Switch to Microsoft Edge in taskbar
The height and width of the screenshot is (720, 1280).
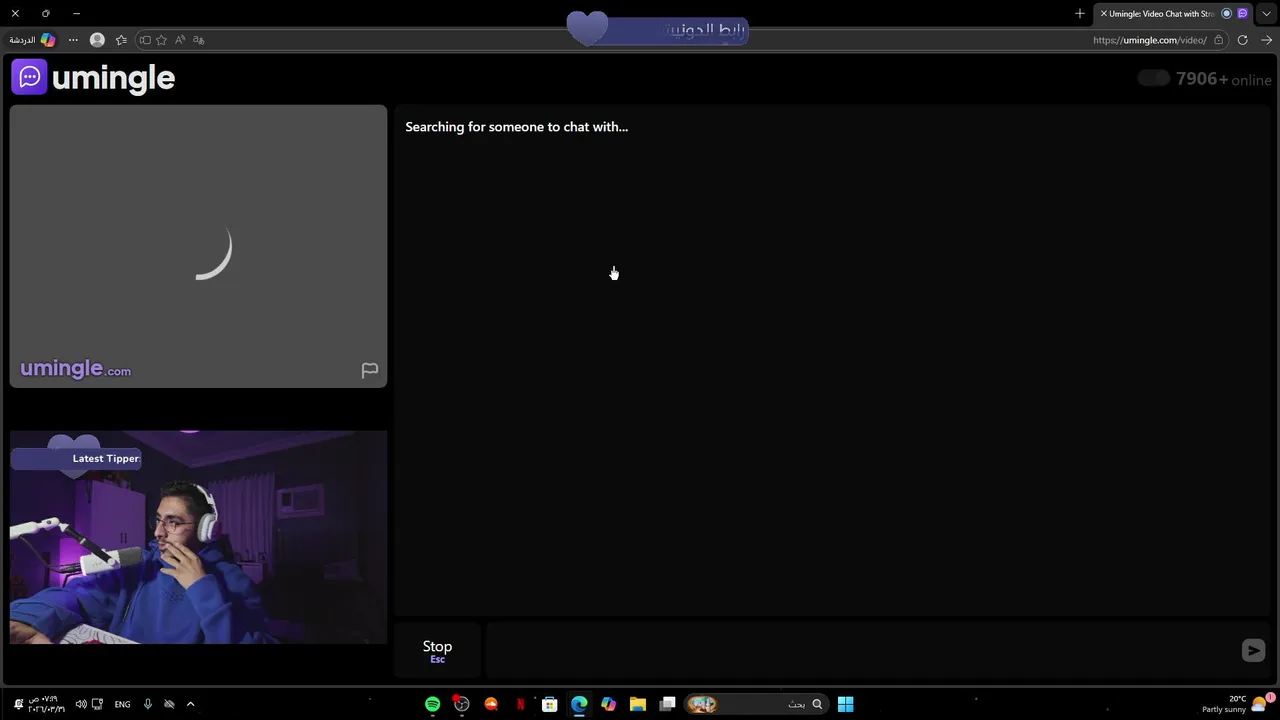click(579, 704)
